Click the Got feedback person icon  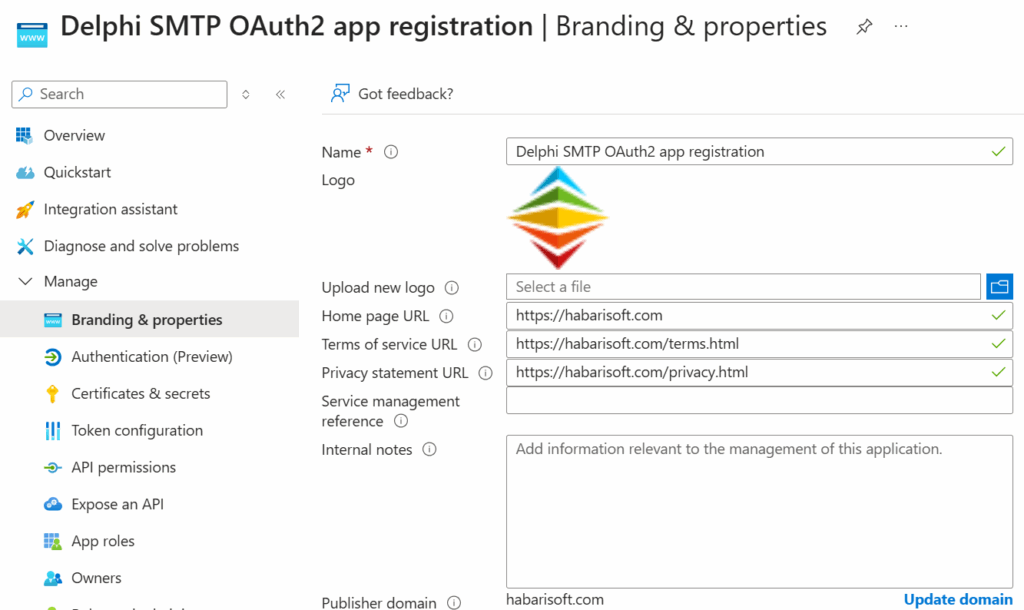pos(340,94)
